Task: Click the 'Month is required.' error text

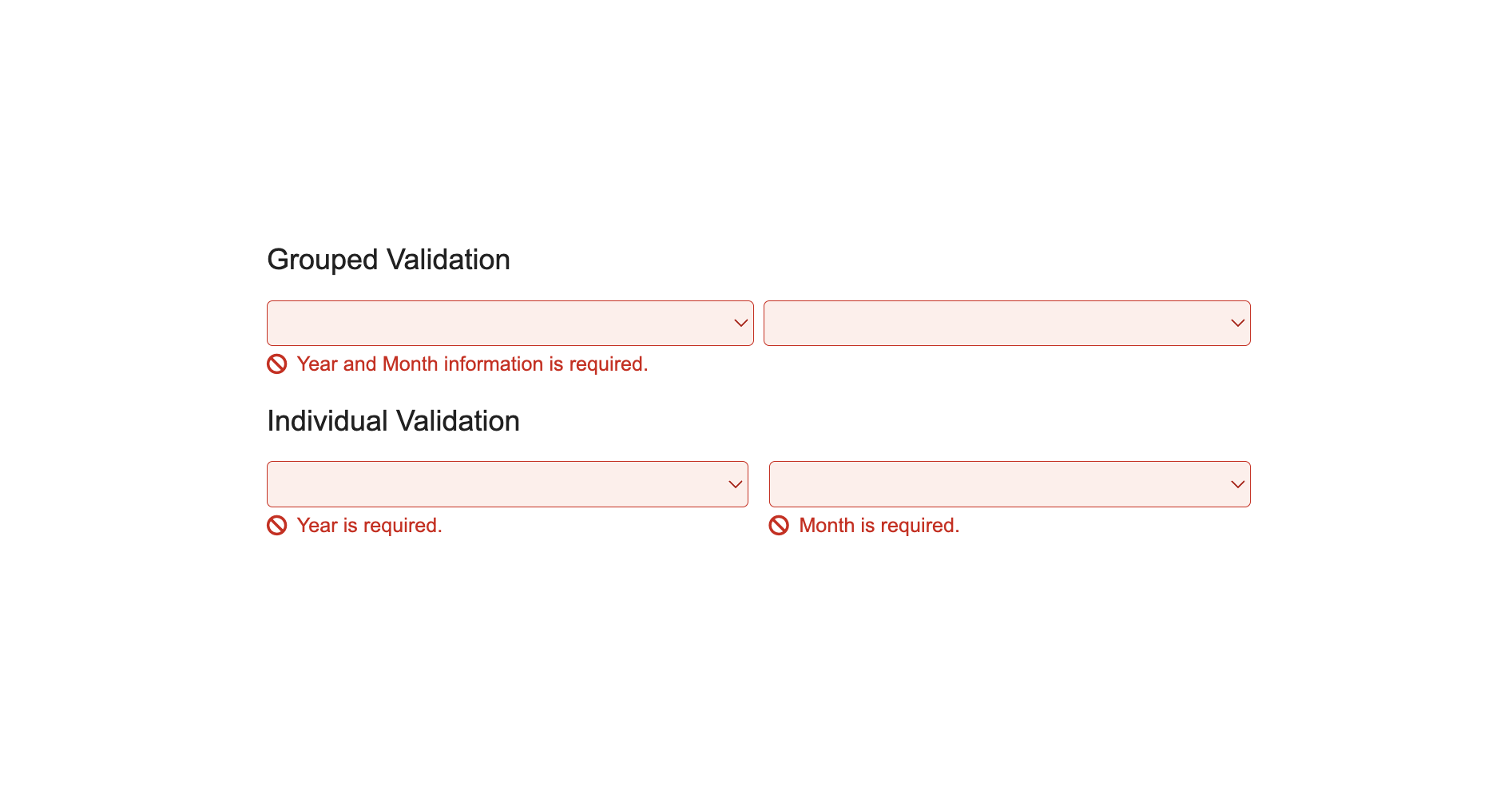Action: [x=879, y=526]
